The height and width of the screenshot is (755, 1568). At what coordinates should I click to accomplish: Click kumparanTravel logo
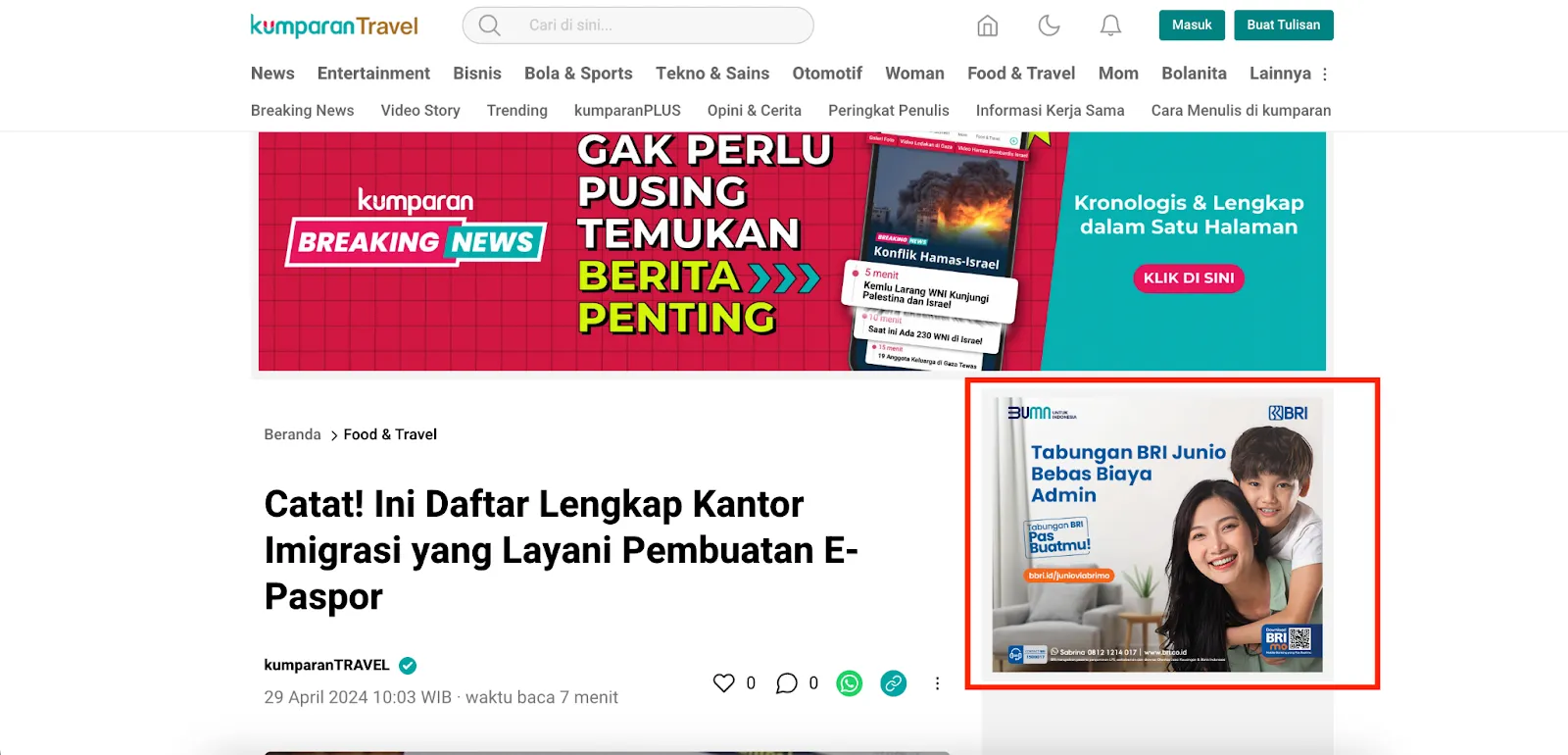[x=334, y=25]
